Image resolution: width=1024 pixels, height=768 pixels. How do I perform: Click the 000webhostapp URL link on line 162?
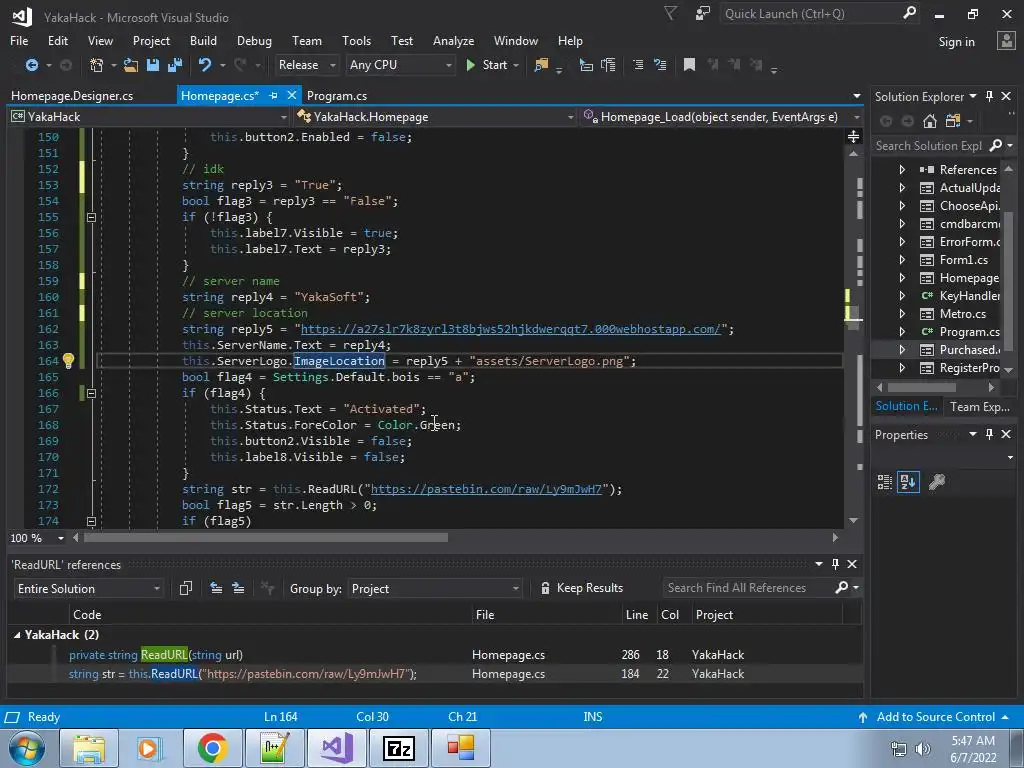510,329
